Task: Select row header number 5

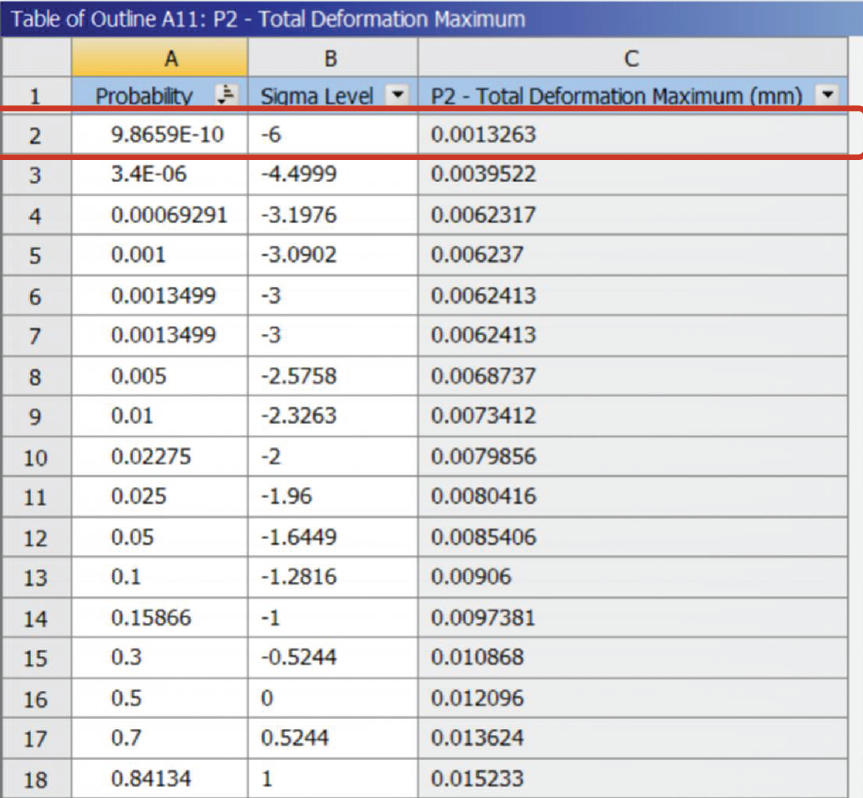Action: (36, 255)
